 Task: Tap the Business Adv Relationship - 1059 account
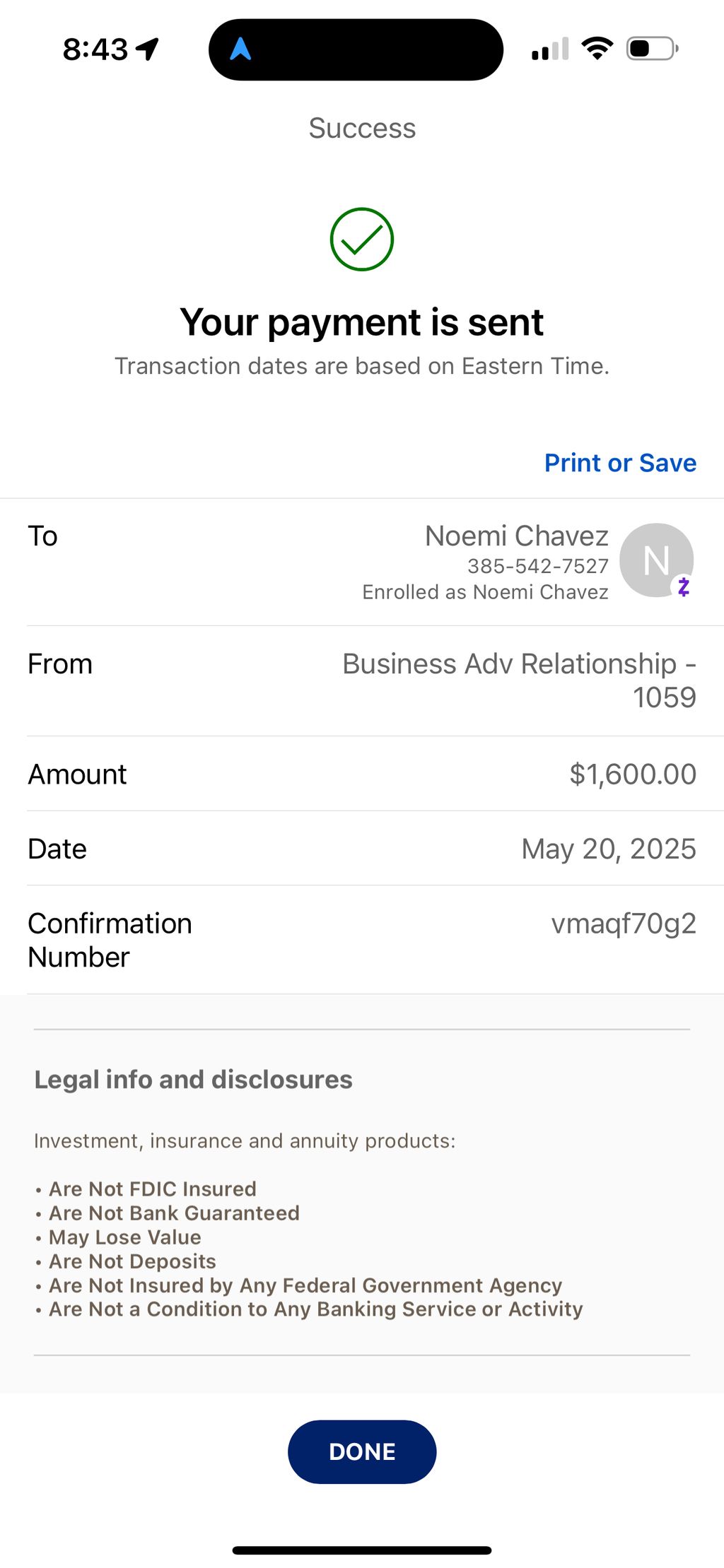coord(520,680)
